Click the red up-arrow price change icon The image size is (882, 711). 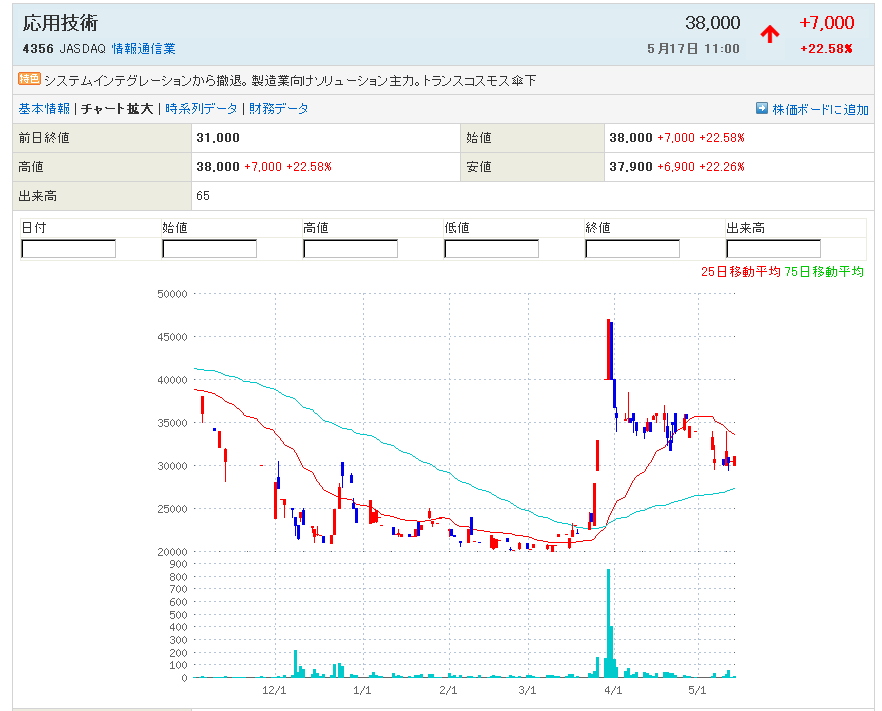(x=769, y=34)
